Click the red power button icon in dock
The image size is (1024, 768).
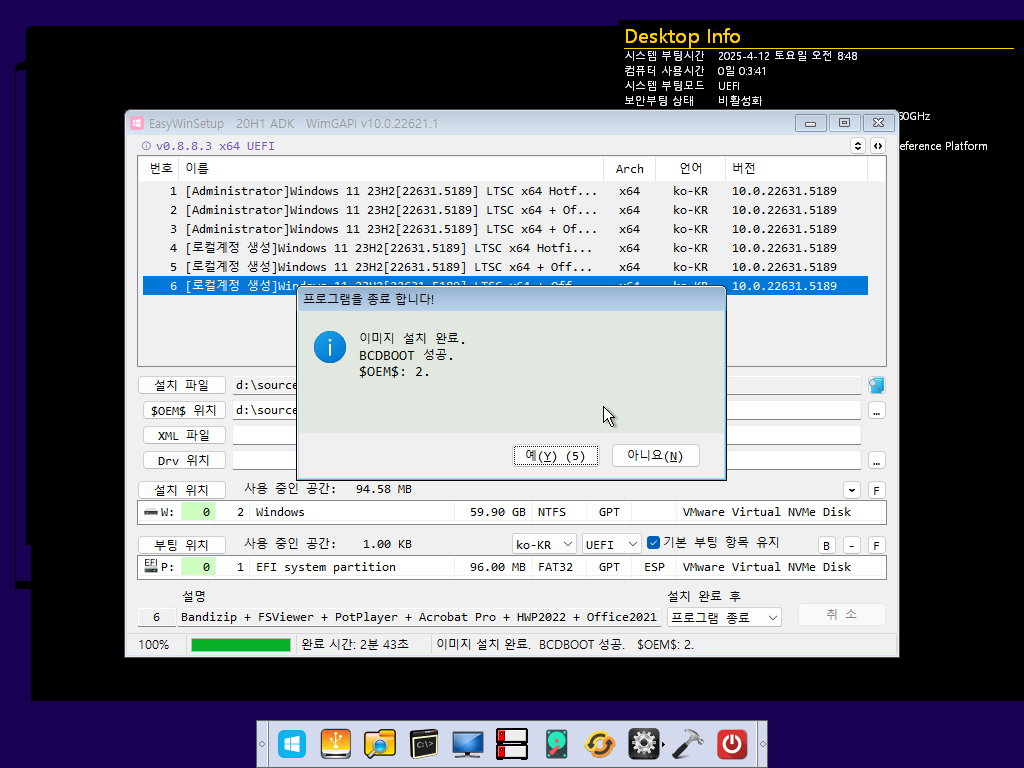coord(731,744)
